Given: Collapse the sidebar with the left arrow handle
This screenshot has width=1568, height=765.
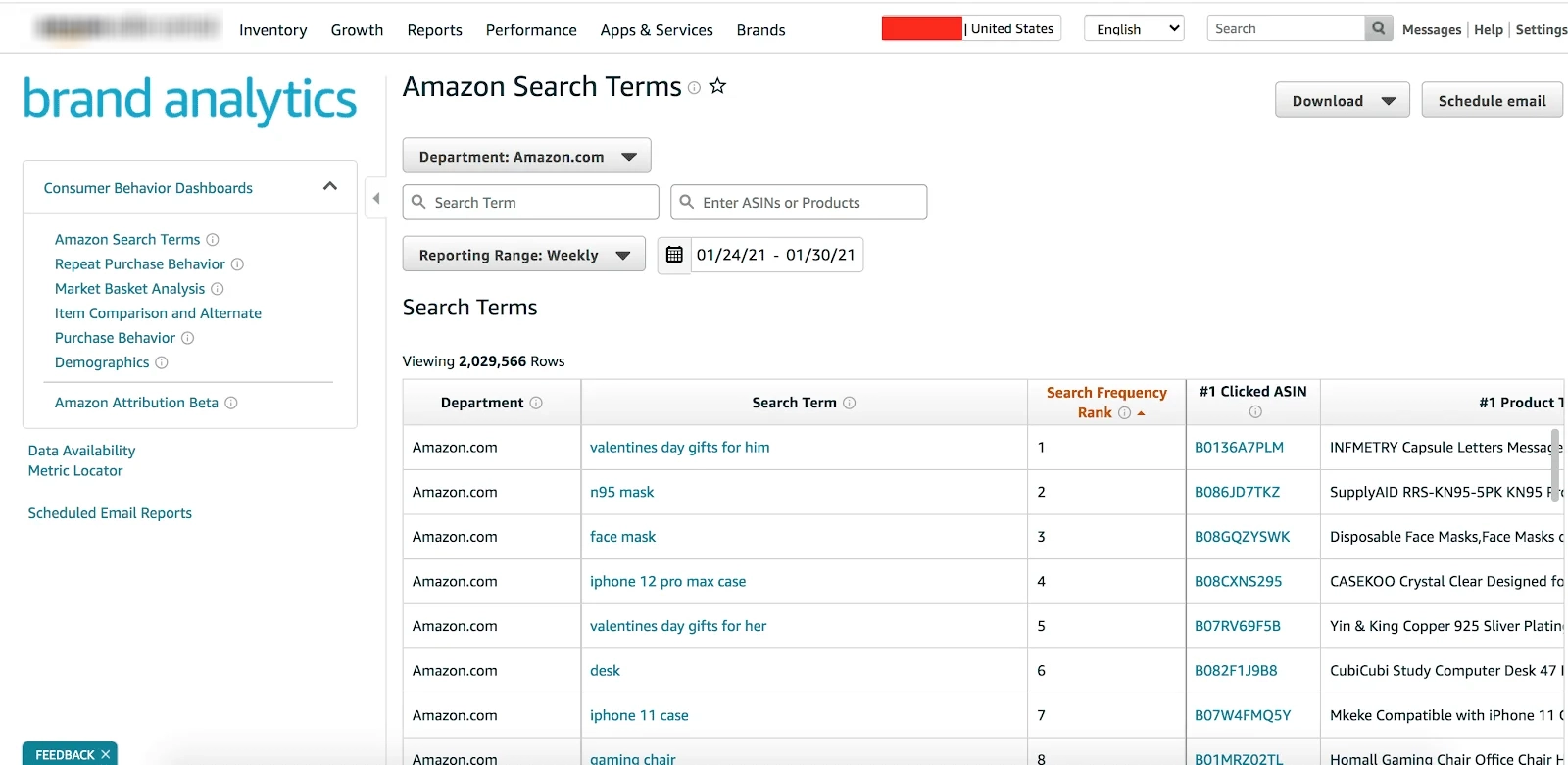Looking at the screenshot, I should (x=375, y=199).
